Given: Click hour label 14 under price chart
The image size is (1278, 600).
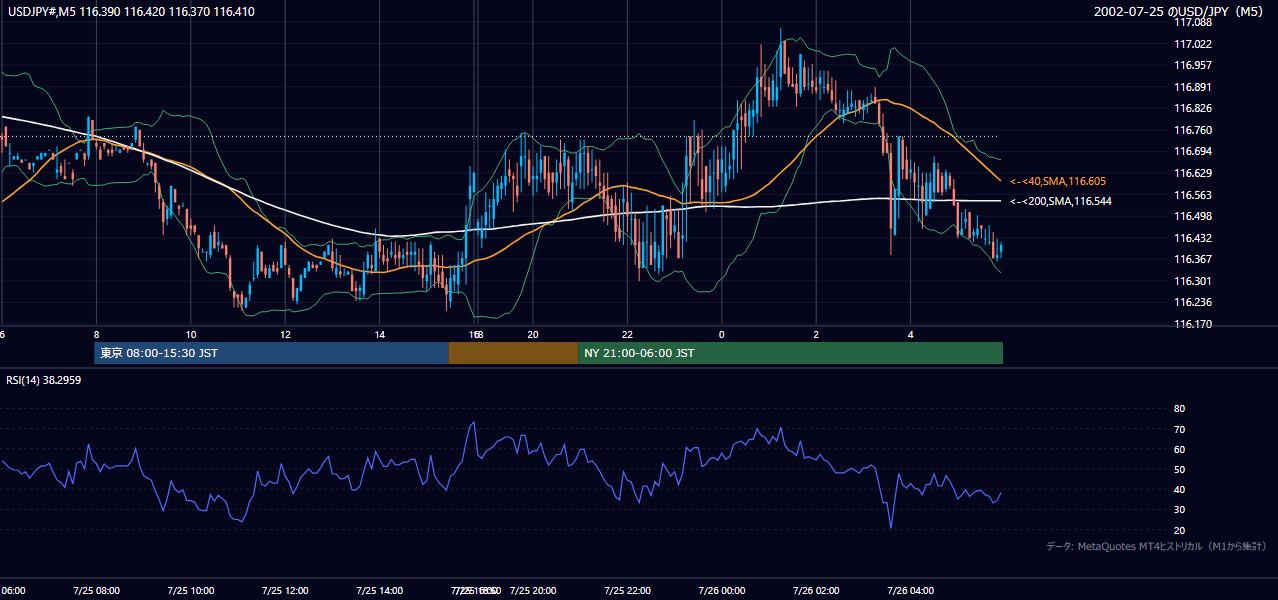Looking at the screenshot, I should [x=380, y=334].
